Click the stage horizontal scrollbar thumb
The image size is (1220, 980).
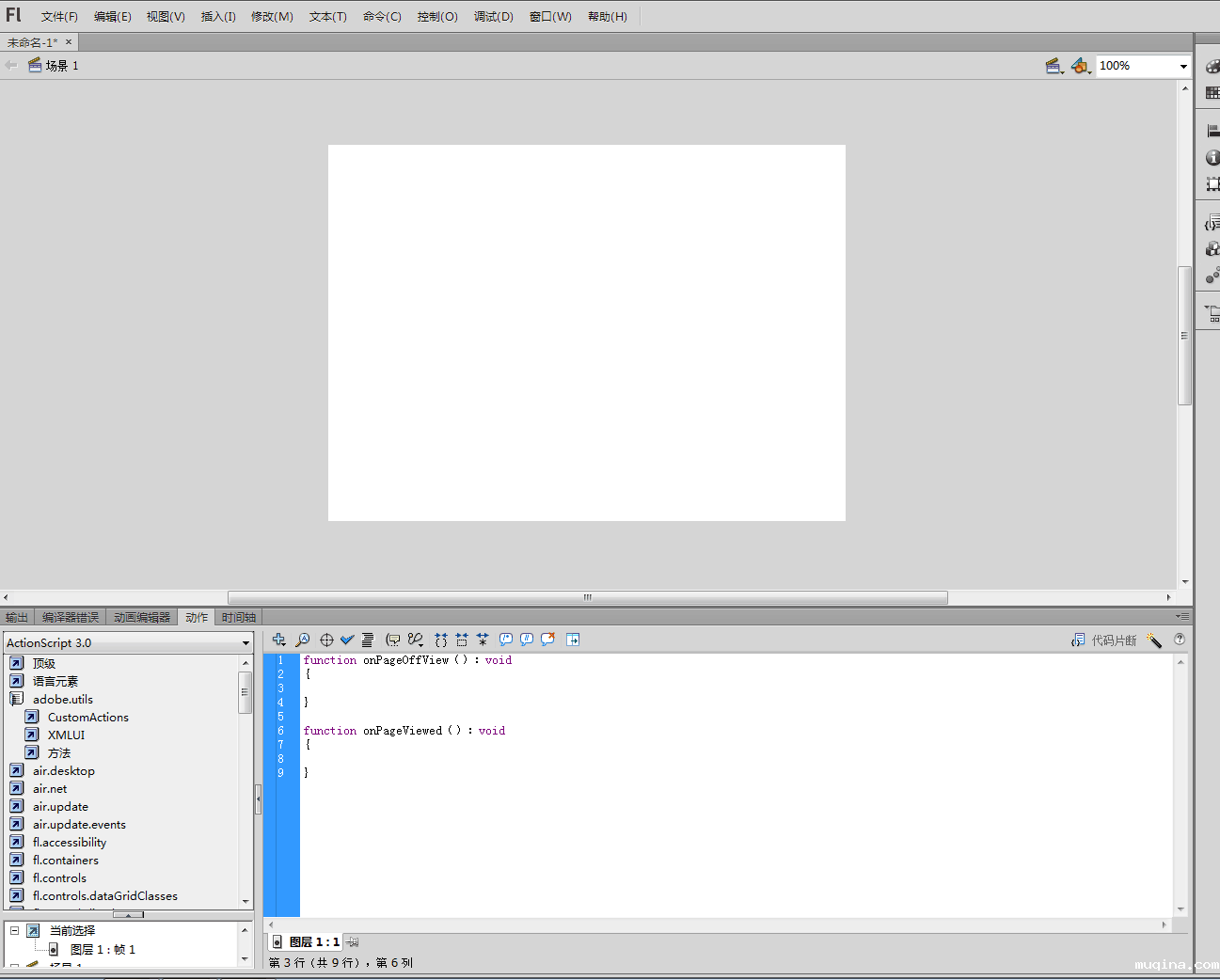587,597
